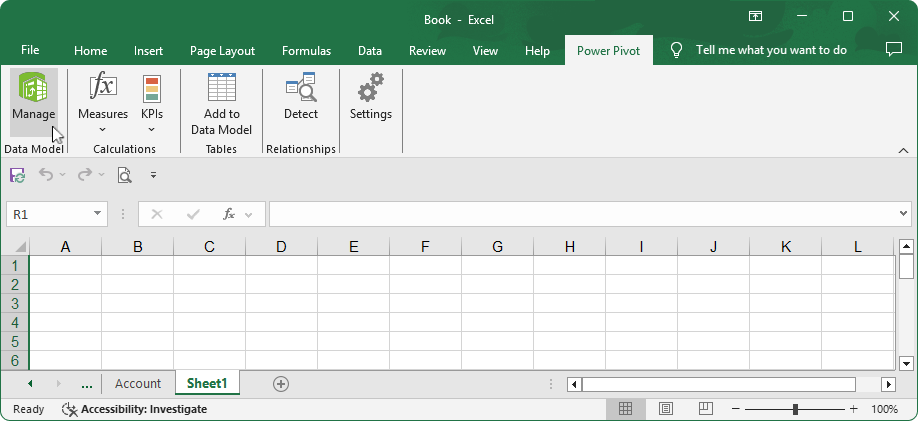Viewport: 918px width, 421px height.
Task: Click the Ready status text
Action: 28,409
